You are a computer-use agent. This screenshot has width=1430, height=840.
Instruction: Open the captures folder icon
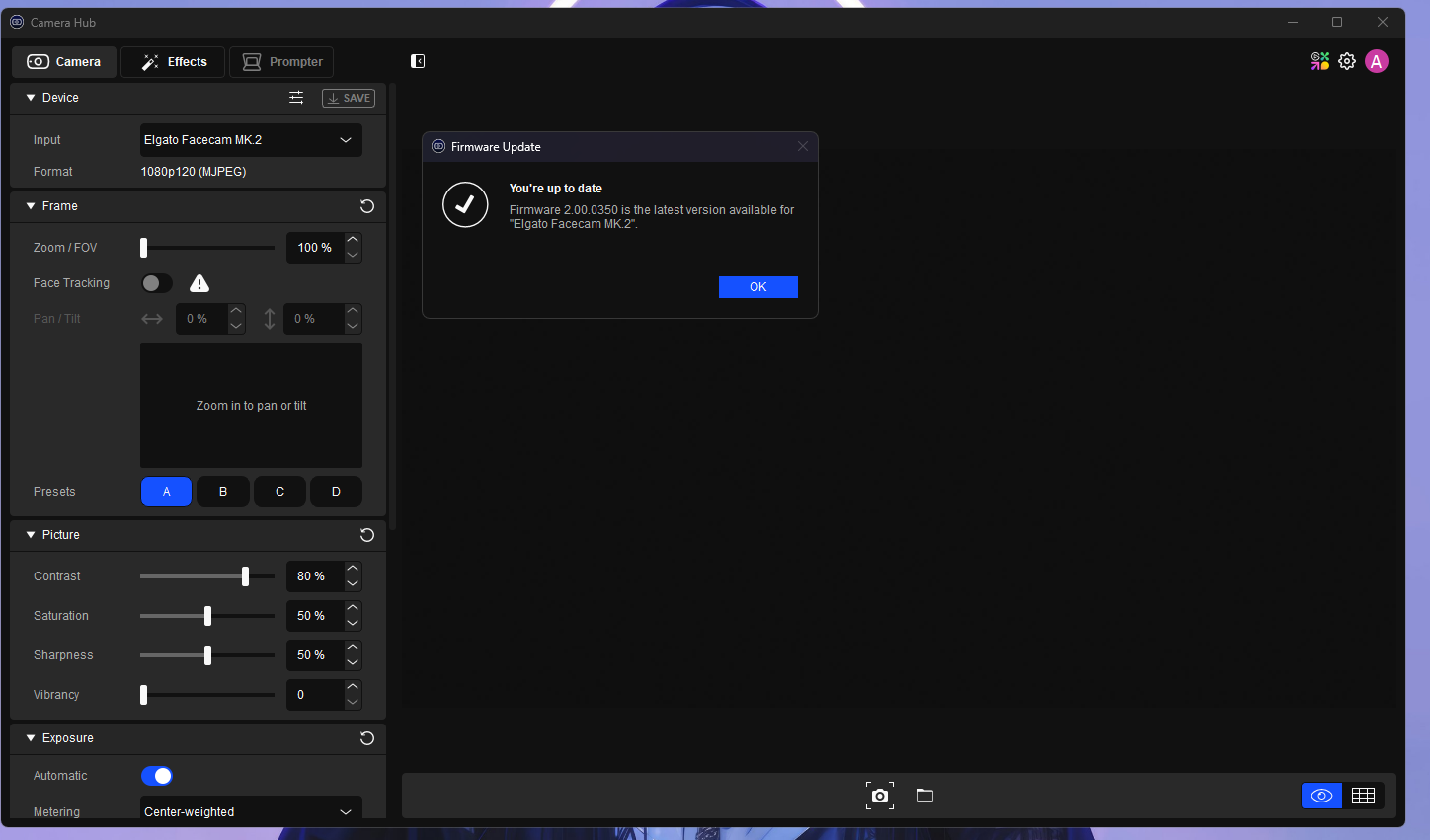(925, 796)
